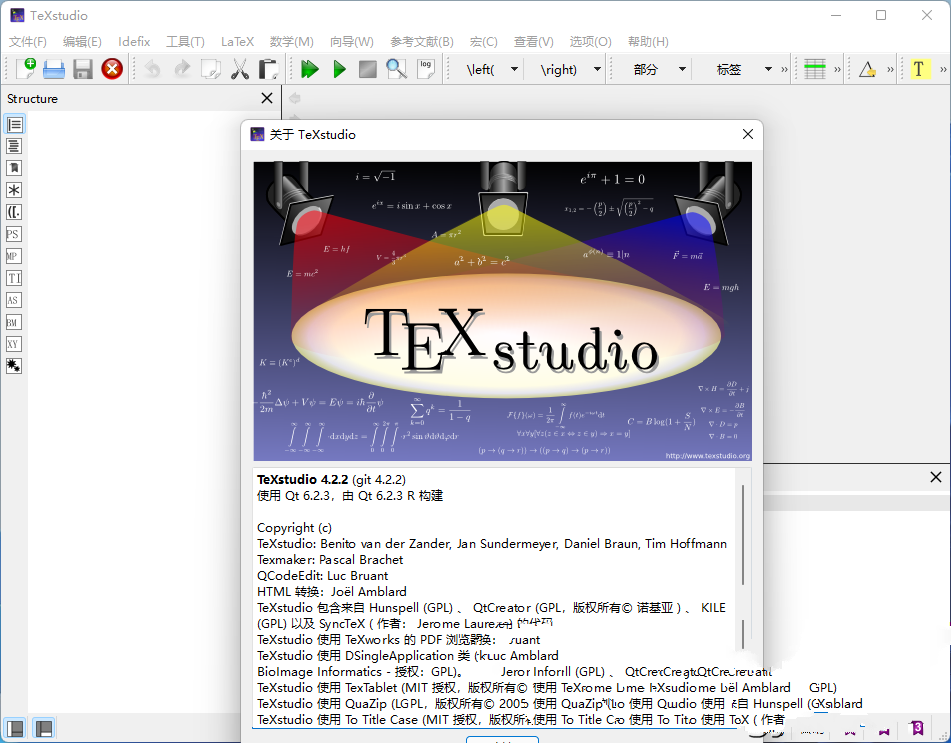
Task: Open the BM Beamer commands panel
Action: [14, 322]
